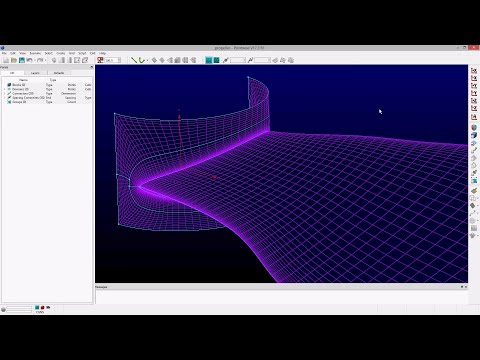The width and height of the screenshot is (480, 360).
Task: Click the spacing value input field
Action: pyautogui.click(x=238, y=60)
